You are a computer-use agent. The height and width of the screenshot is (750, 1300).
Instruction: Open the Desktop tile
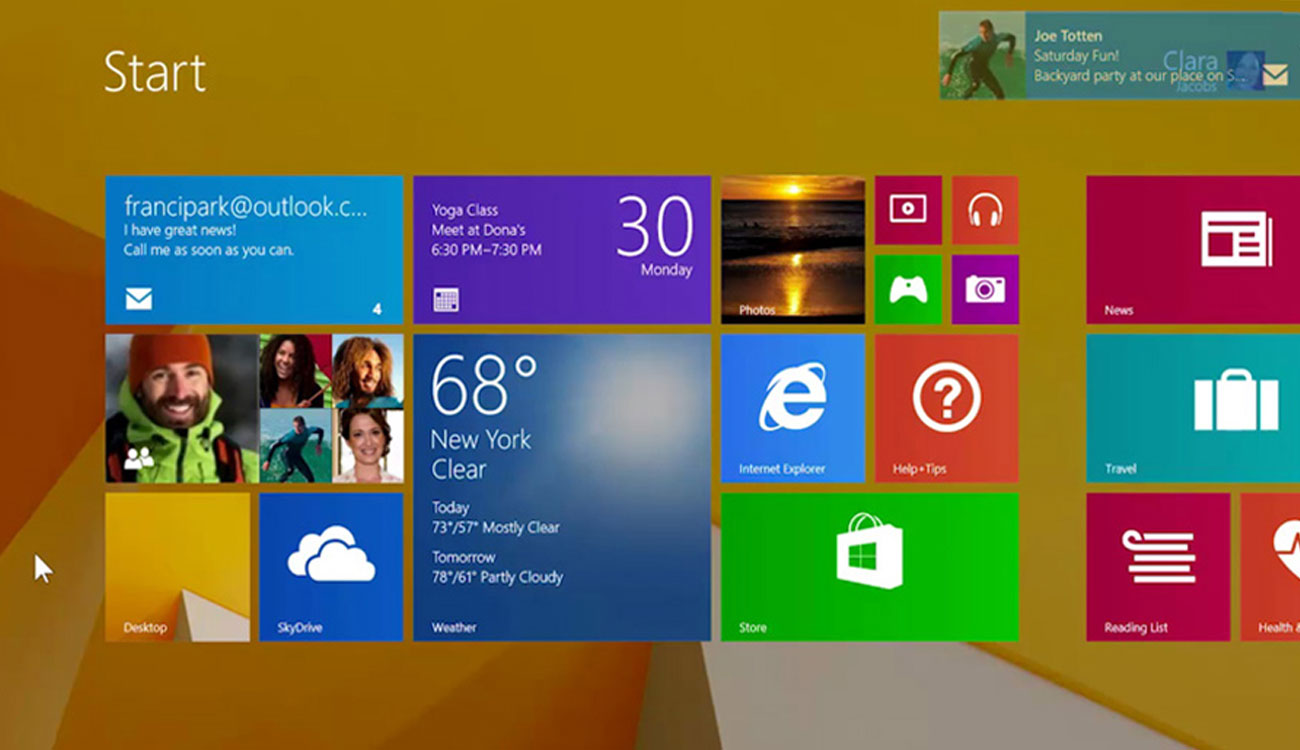tap(178, 567)
